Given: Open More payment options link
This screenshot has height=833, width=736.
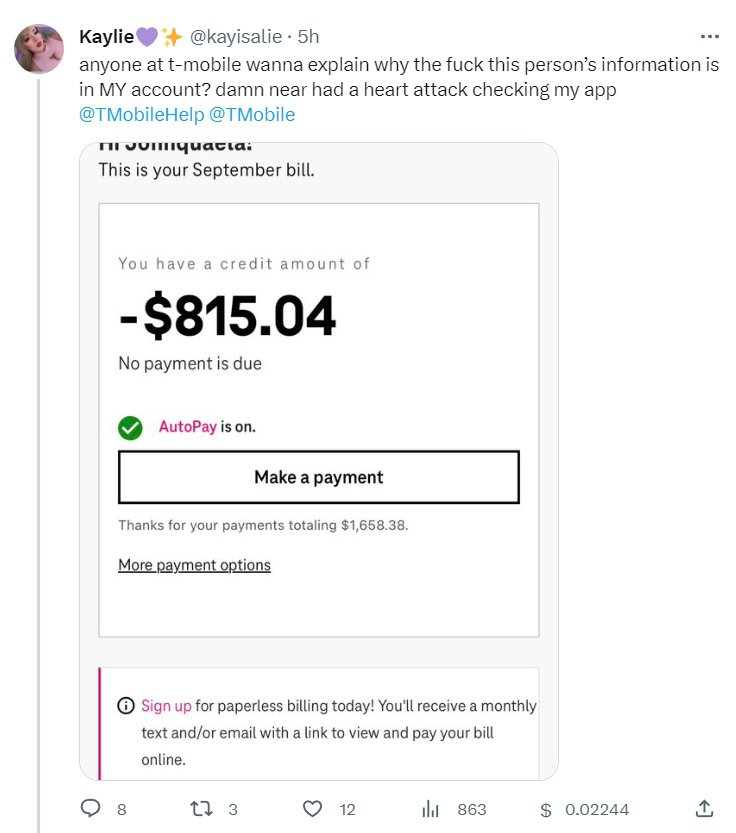Looking at the screenshot, I should 194,565.
